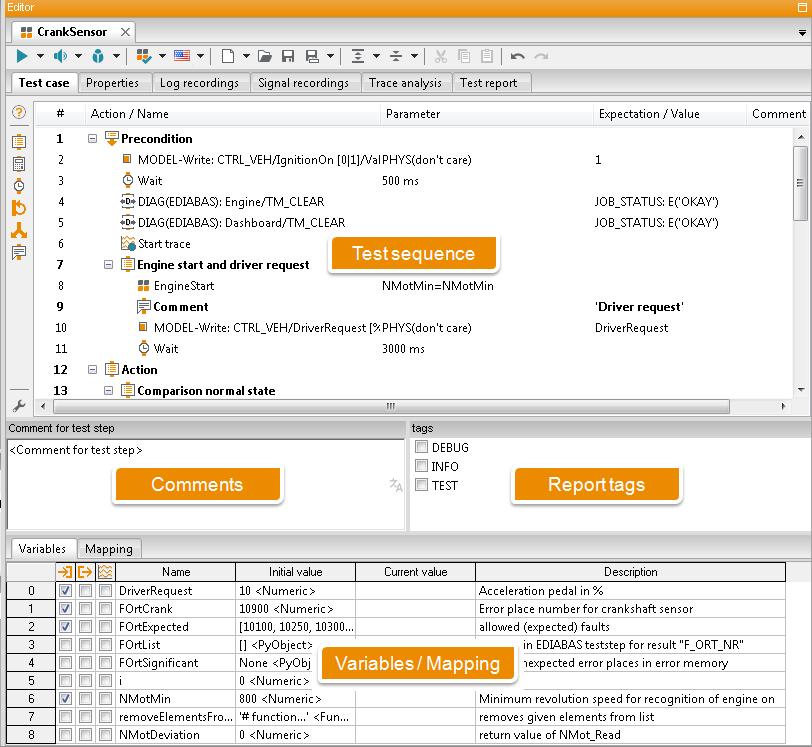Viewport: 812px width, 747px height.
Task: Click the help question mark sidebar icon
Action: (x=19, y=112)
